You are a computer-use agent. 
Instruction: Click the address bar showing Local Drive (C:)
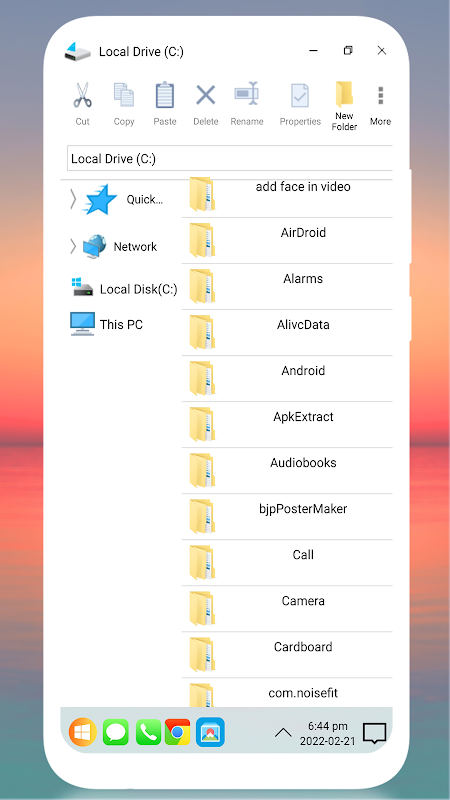[x=230, y=159]
